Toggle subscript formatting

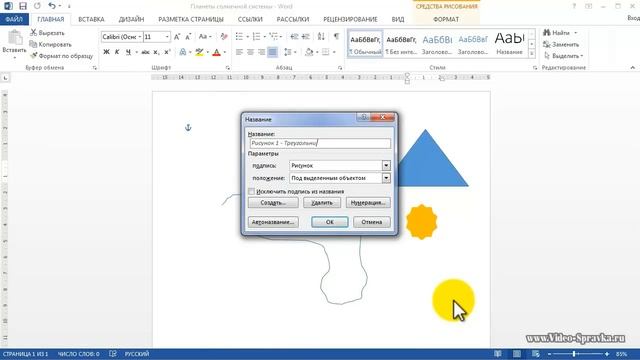point(156,52)
